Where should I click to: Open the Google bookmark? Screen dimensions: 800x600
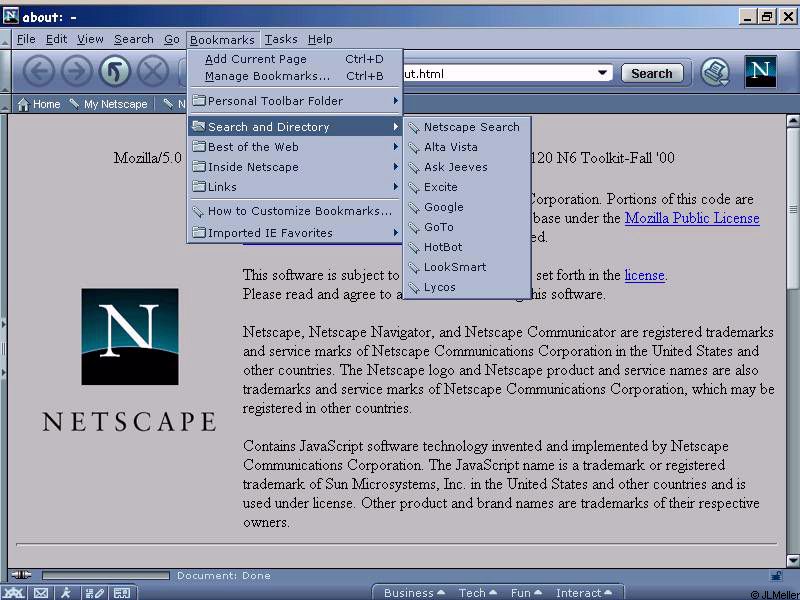pos(467,207)
